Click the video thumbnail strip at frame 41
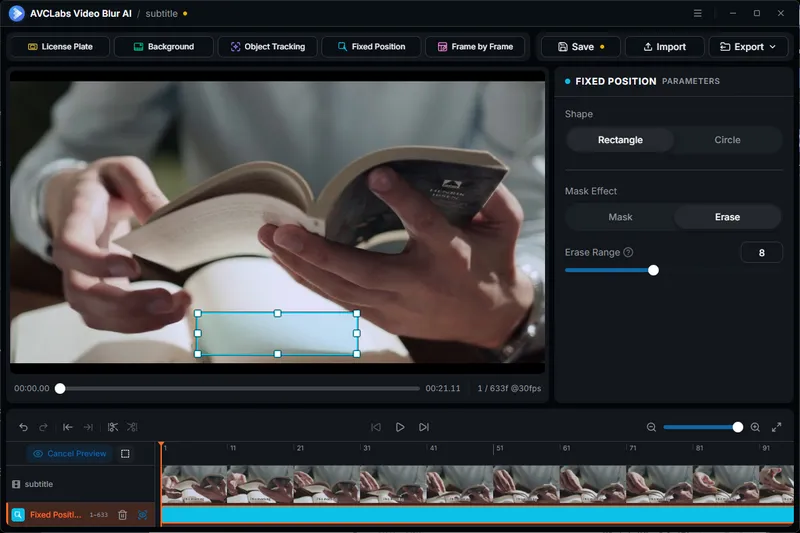The image size is (800, 533). tap(459, 484)
